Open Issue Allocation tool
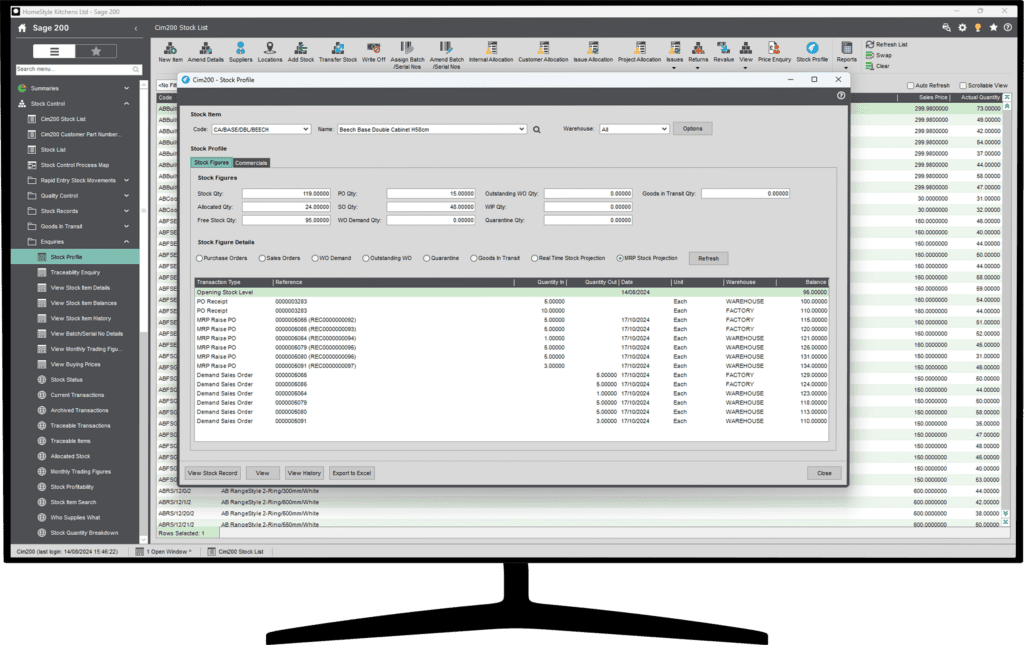The image size is (1024, 645). (593, 52)
